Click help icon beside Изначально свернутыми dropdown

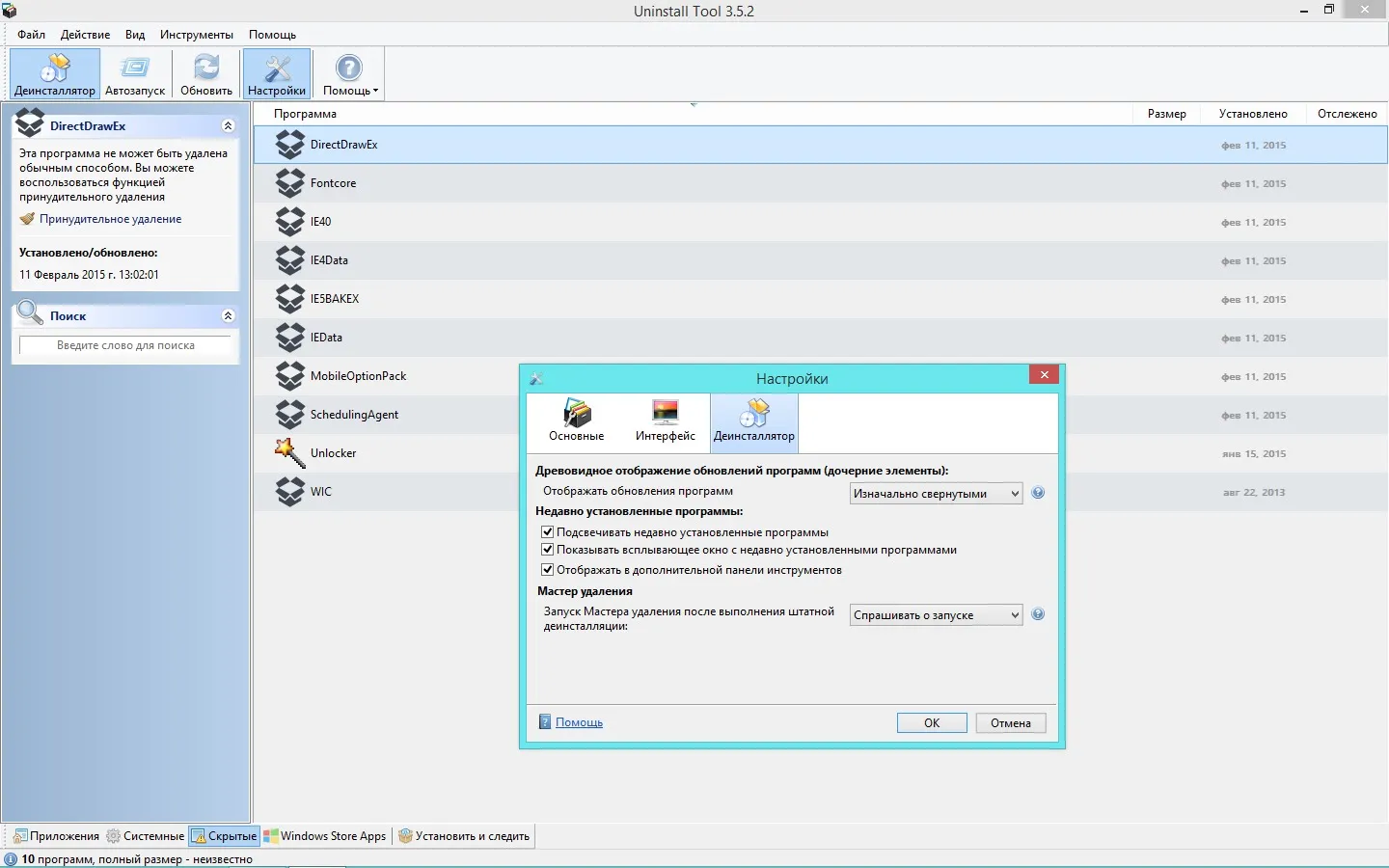[1038, 493]
